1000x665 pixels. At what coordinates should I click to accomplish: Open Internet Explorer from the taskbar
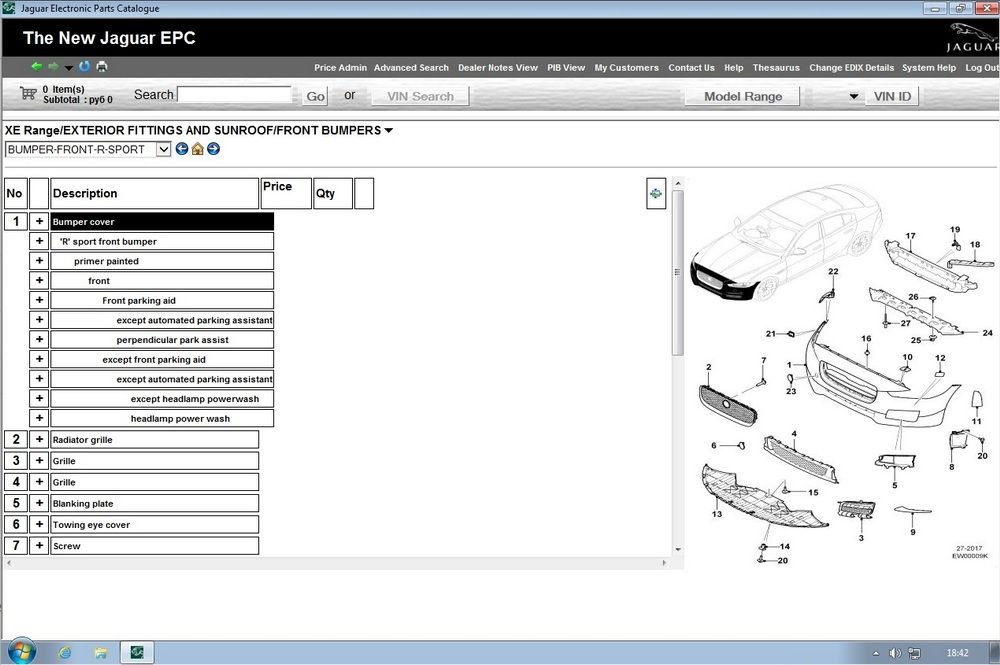coord(64,652)
